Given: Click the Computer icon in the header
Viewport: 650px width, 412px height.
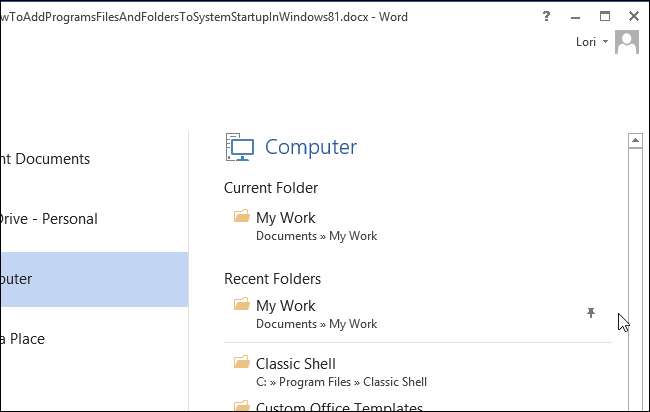Looking at the screenshot, I should click(x=240, y=147).
